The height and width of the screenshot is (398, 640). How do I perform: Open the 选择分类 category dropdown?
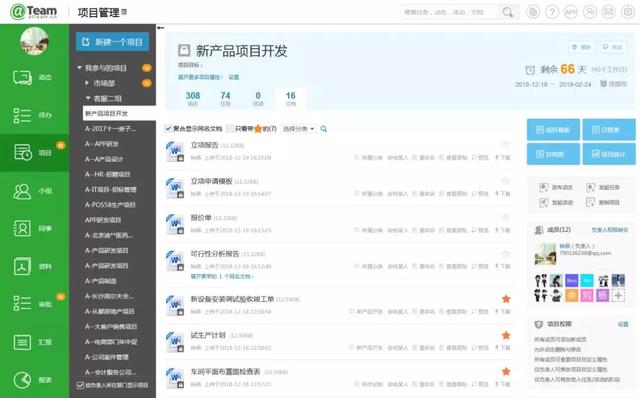point(299,129)
